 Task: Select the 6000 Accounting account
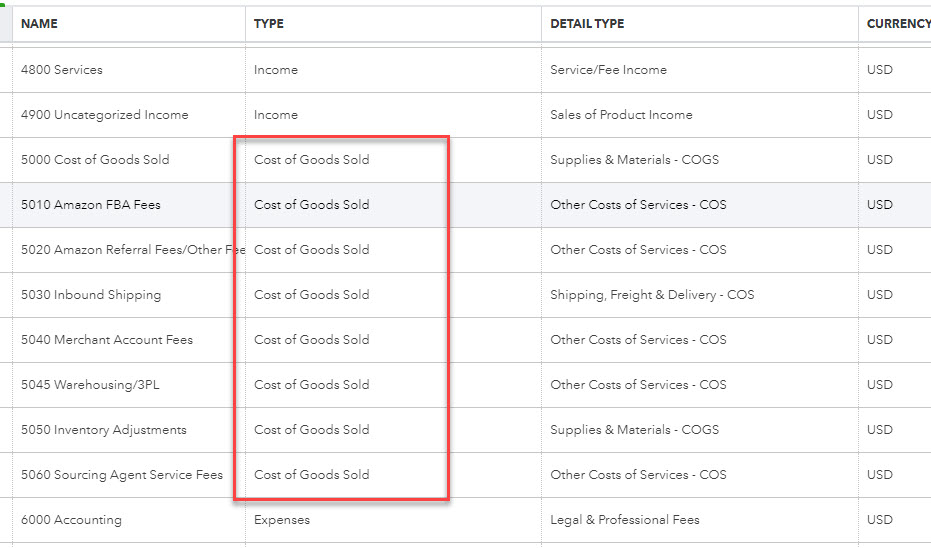click(x=71, y=520)
